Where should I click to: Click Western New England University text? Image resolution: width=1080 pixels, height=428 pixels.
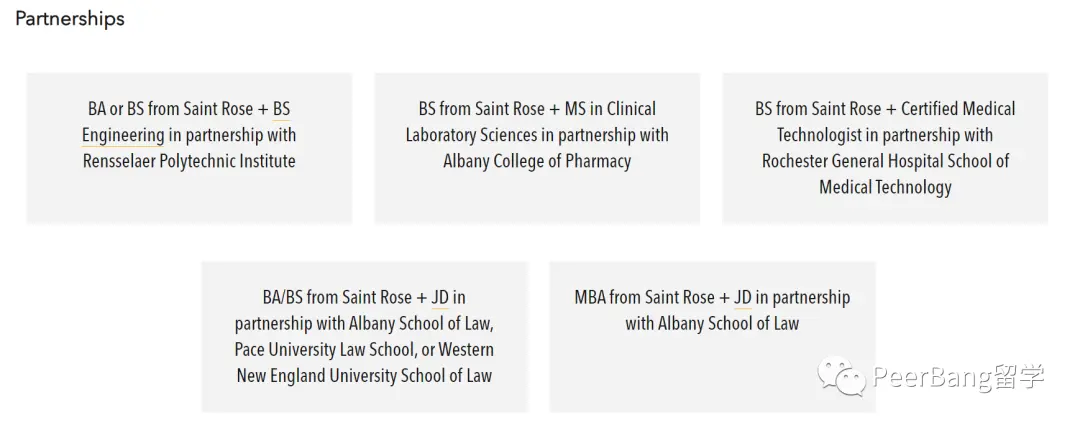[x=365, y=376]
